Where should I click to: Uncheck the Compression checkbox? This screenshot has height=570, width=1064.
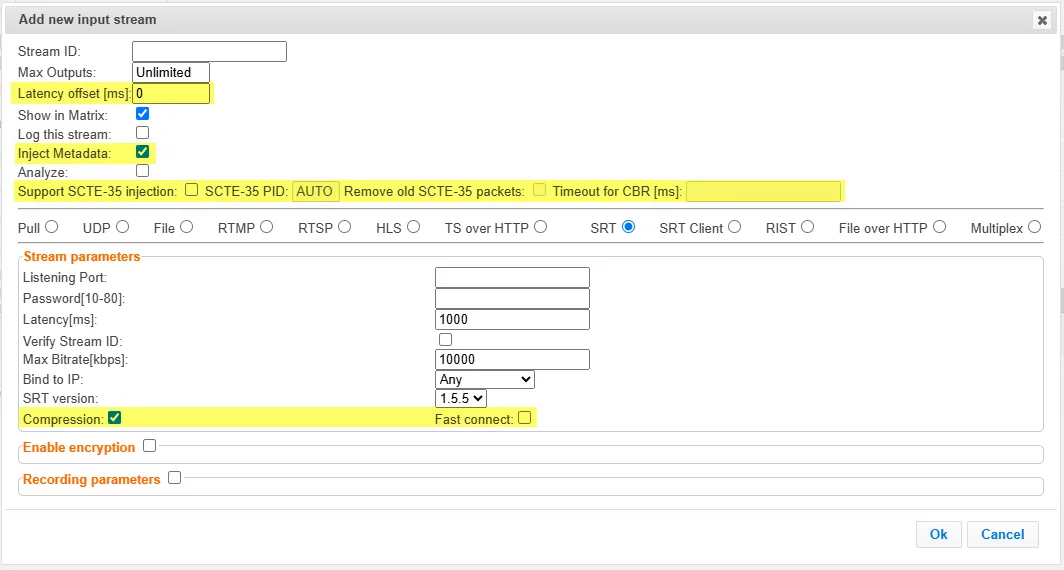[x=115, y=417]
